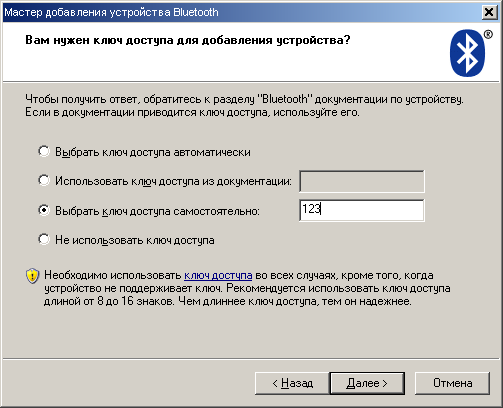
Task: Close the Bluetooth device wizard window
Action: 489,12
